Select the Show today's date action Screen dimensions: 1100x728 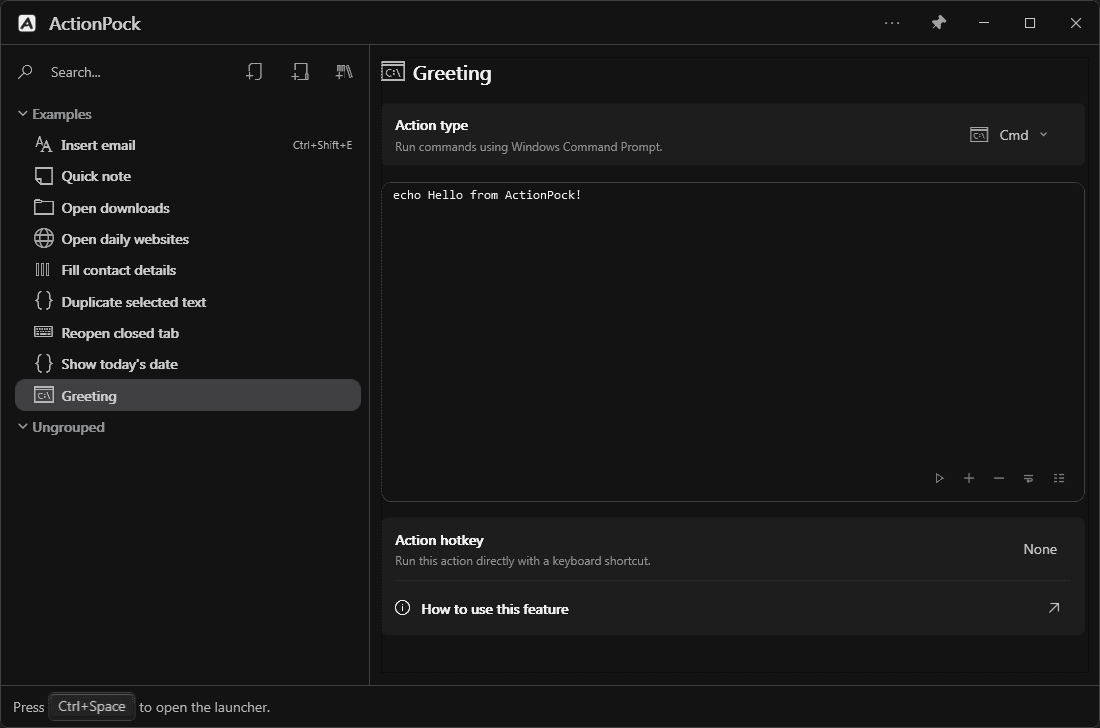[188, 364]
